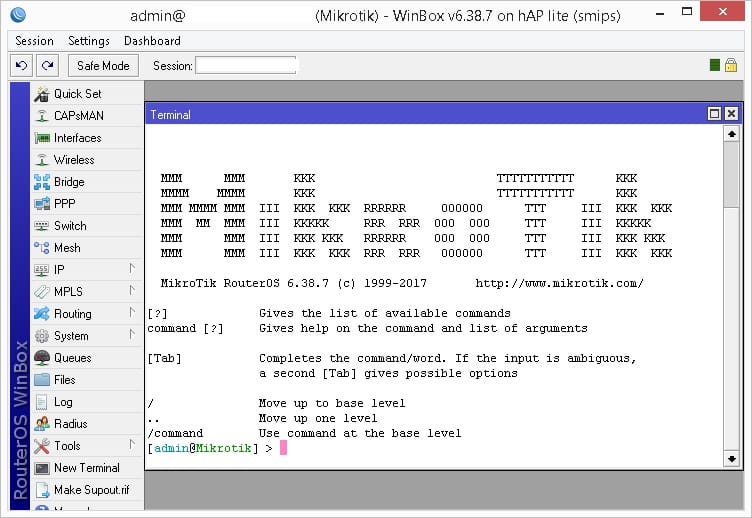Click the Terminal window title bar
752x518 pixels.
(x=426, y=114)
